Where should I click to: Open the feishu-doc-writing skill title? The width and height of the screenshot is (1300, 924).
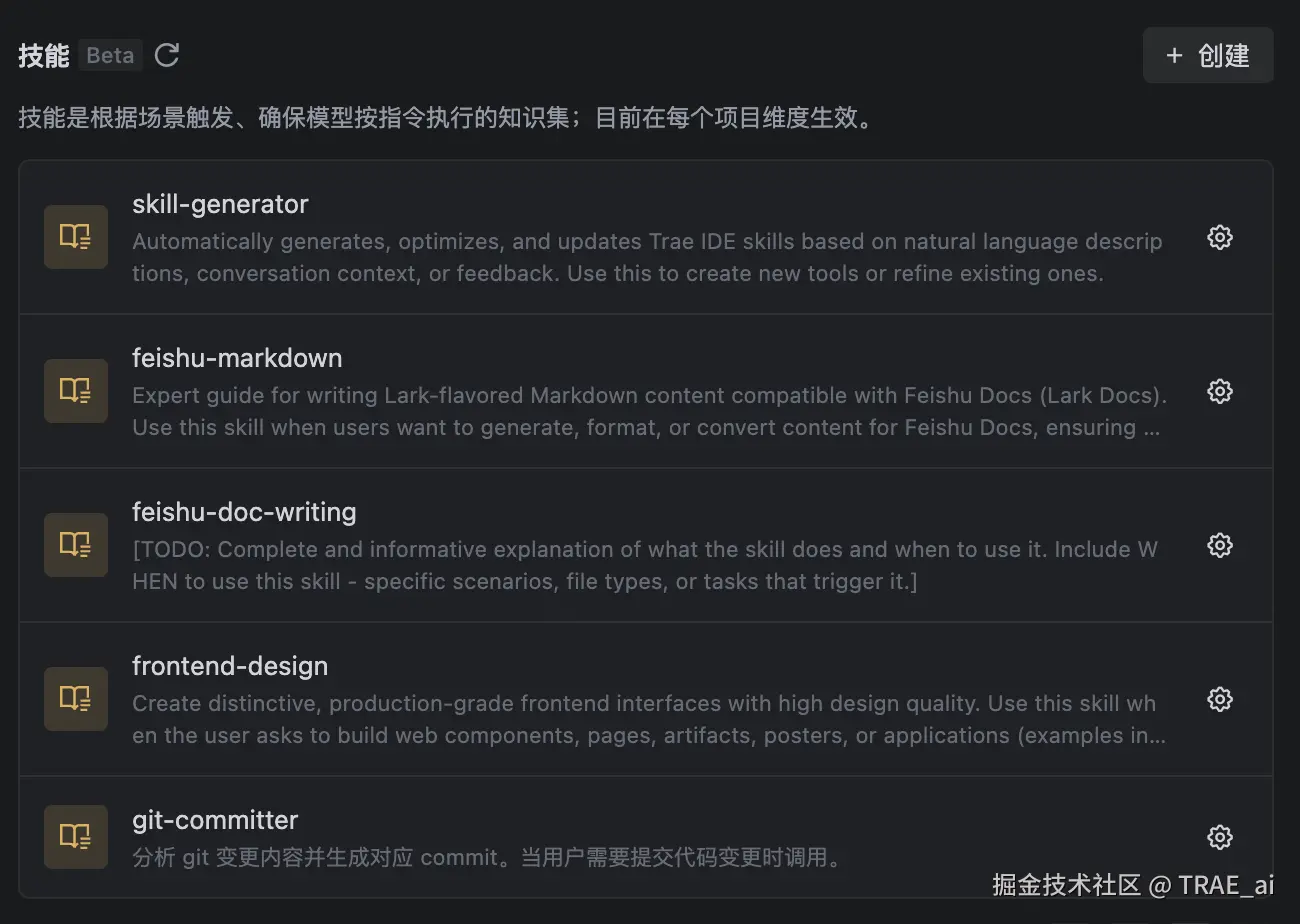coord(244,512)
